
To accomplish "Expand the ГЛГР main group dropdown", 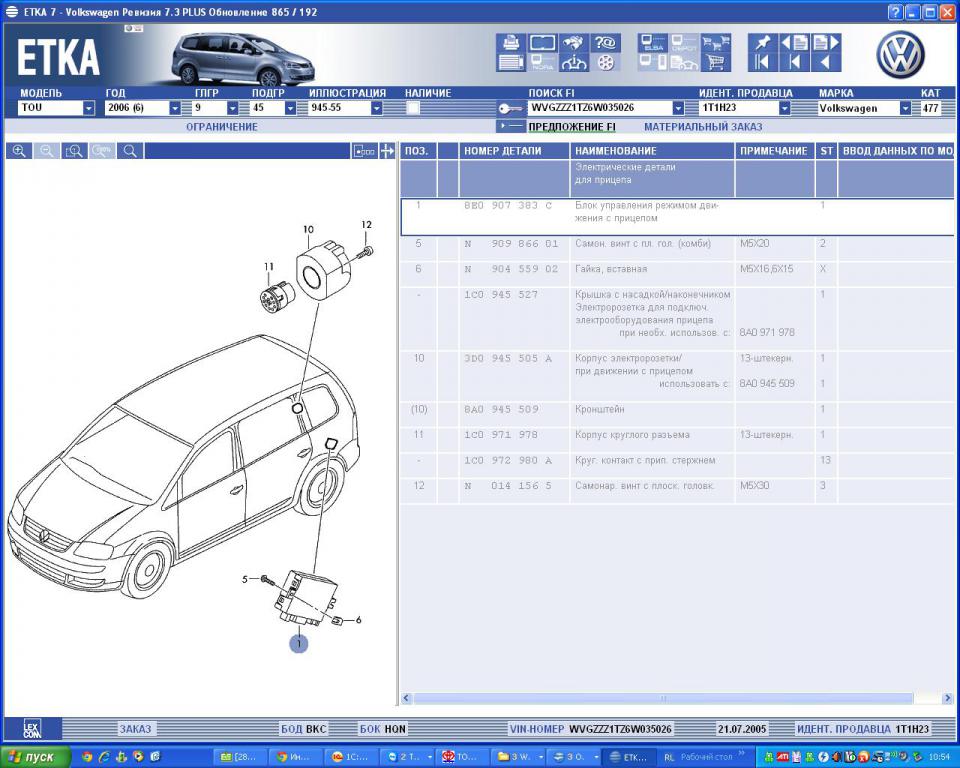I will click(233, 108).
